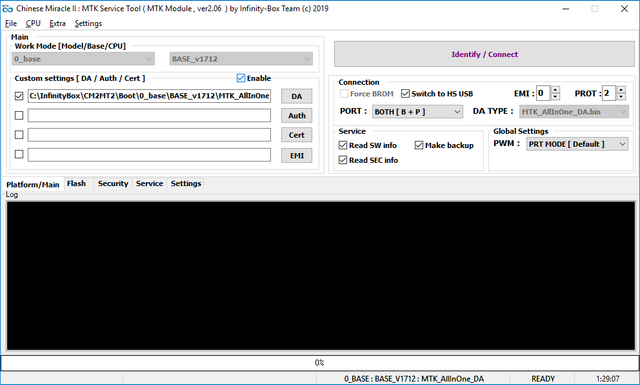Open the PWM PRT MODE dropdown
Image resolution: width=640 pixels, height=385 pixels.
[x=577, y=144]
